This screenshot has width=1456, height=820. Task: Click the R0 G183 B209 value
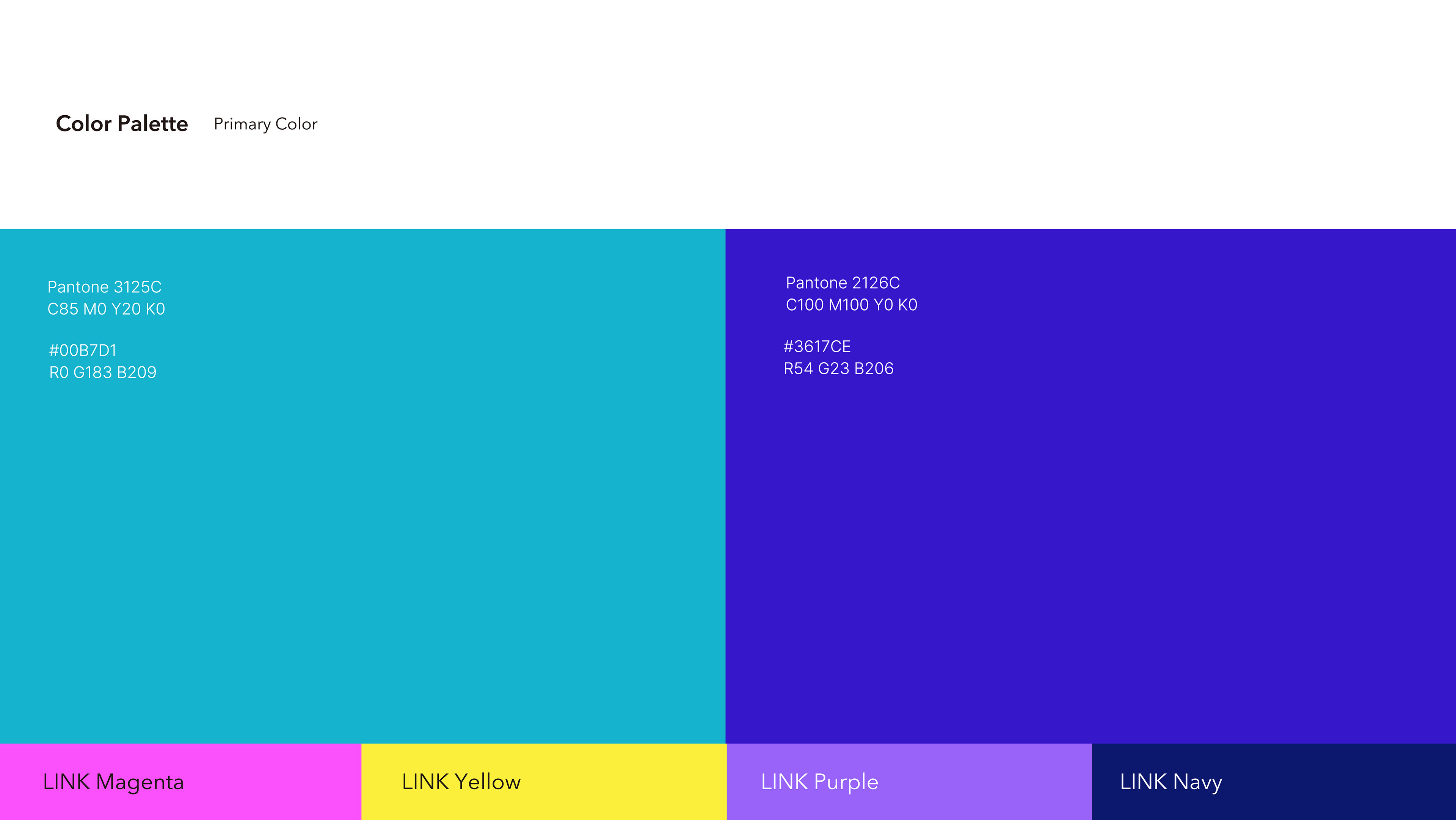[x=103, y=373]
